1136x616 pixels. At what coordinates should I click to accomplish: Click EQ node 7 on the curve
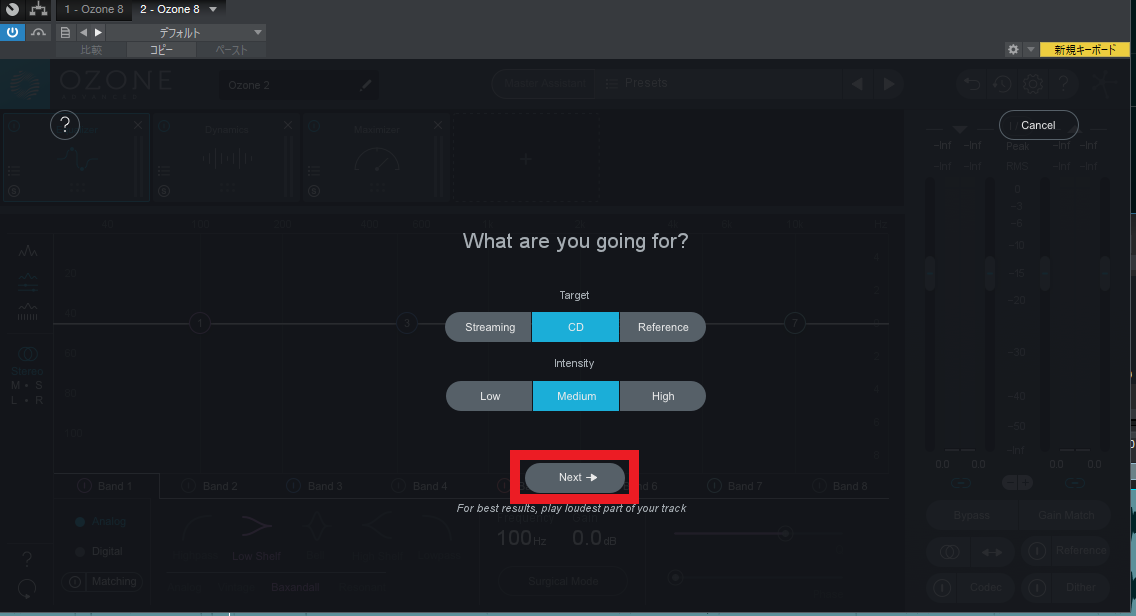tap(795, 323)
